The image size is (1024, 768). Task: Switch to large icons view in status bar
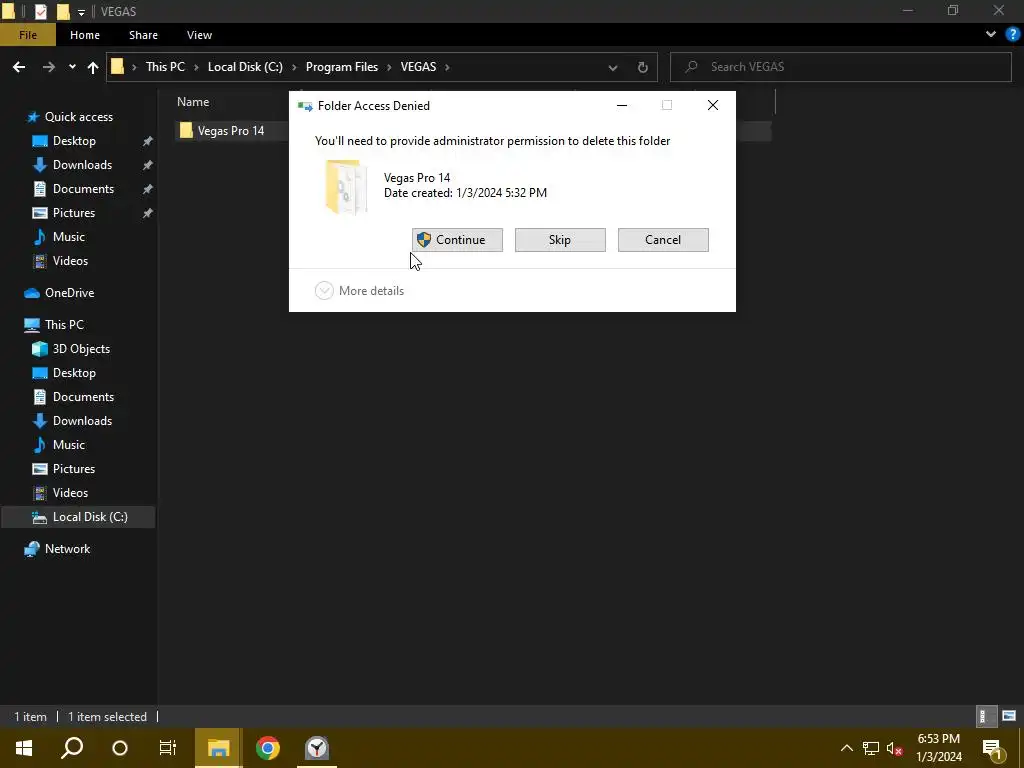coord(1009,716)
